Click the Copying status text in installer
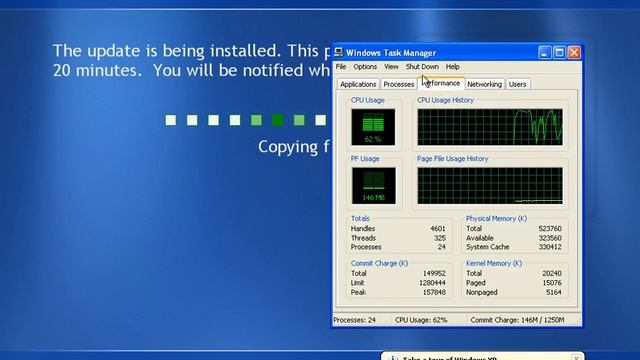The width and height of the screenshot is (640, 360). pyautogui.click(x=294, y=147)
